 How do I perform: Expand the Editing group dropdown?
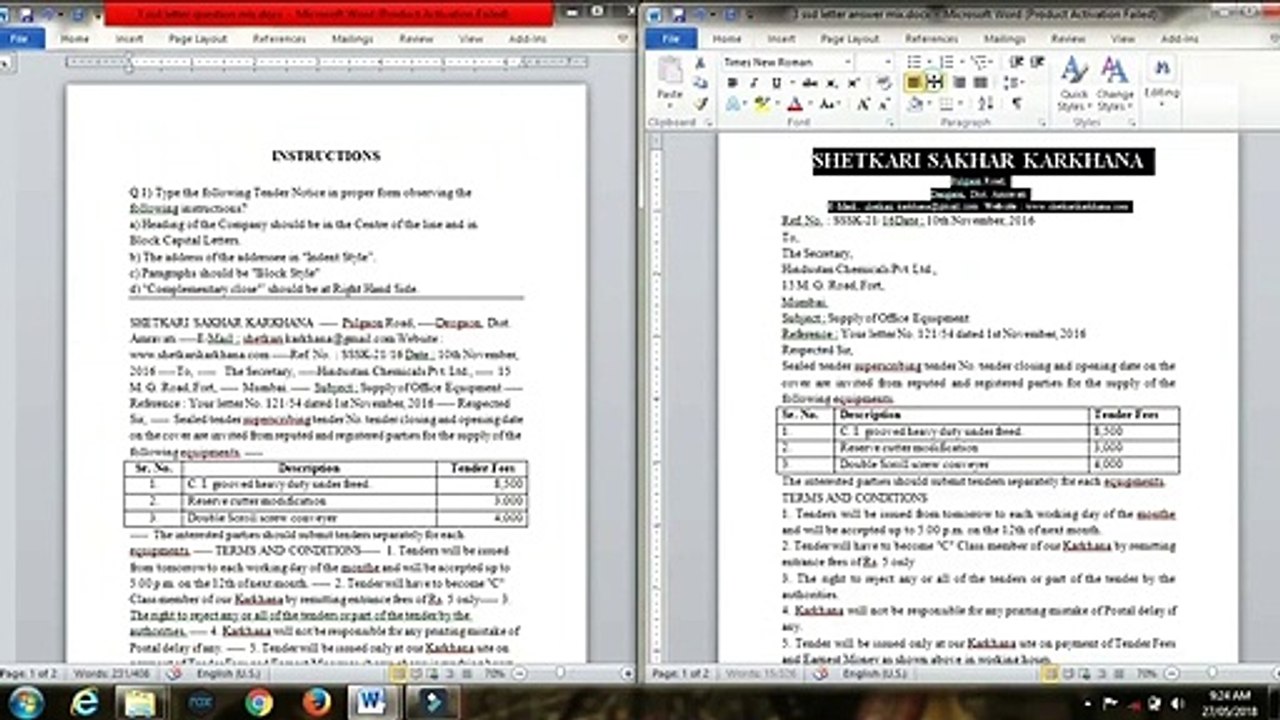pos(1162,80)
